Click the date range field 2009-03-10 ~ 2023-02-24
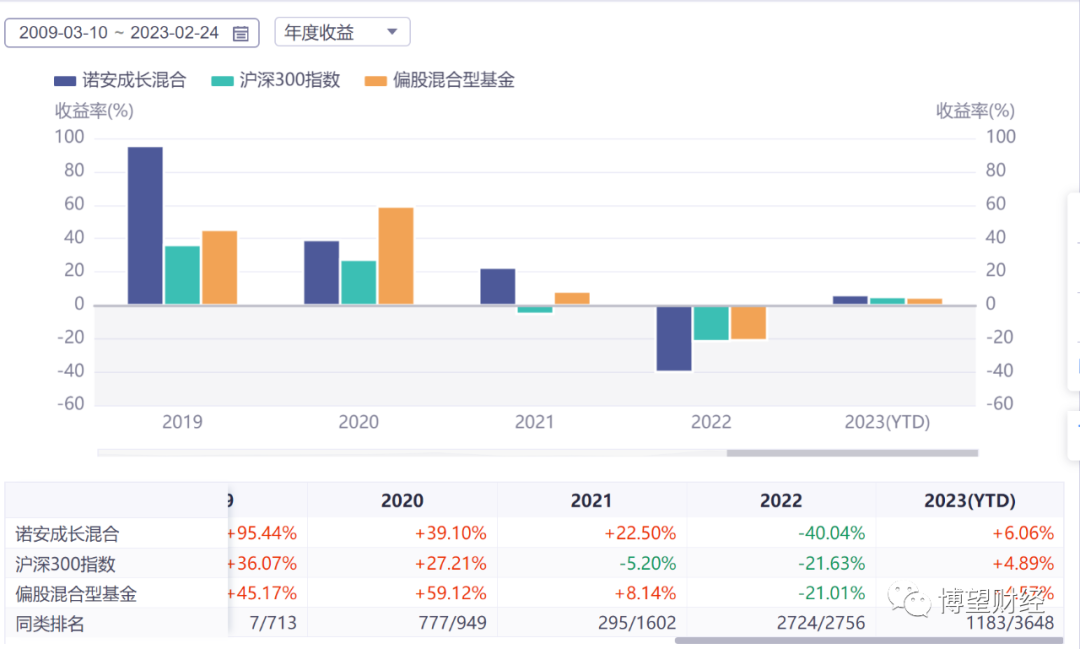This screenshot has width=1080, height=649. point(132,32)
